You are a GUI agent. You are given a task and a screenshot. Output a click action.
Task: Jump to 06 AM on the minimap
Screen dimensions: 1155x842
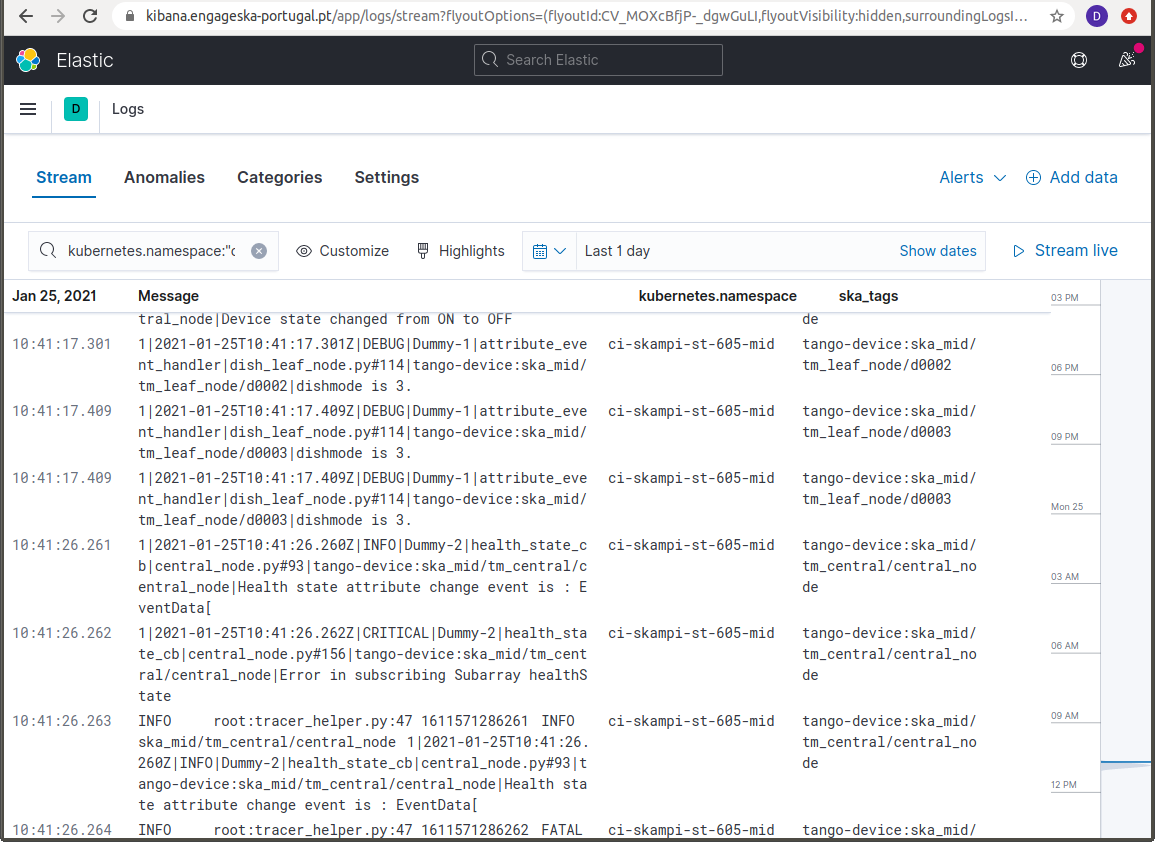coord(1064,646)
